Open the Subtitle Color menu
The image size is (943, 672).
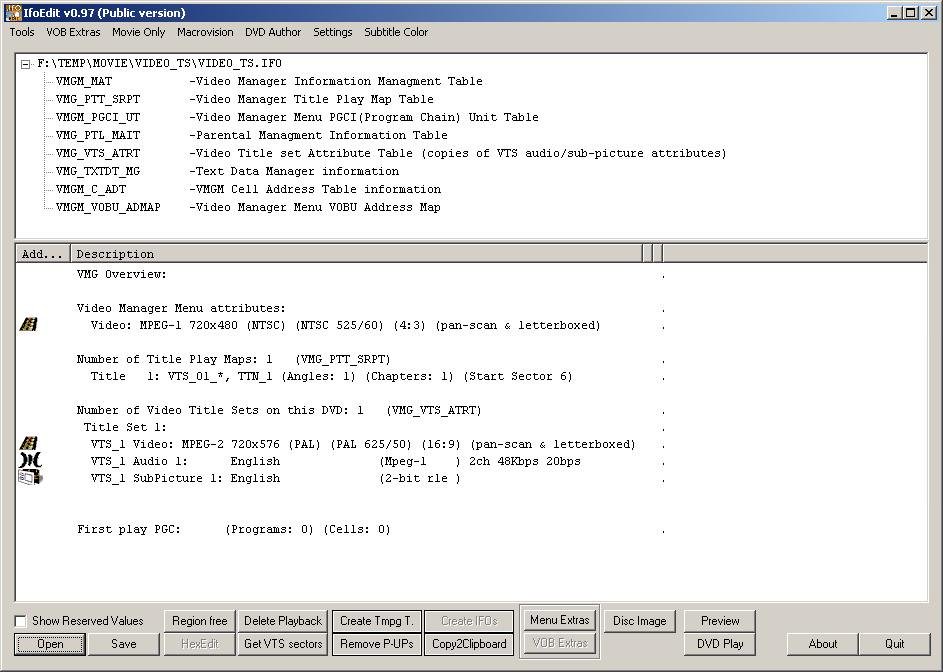tap(396, 32)
